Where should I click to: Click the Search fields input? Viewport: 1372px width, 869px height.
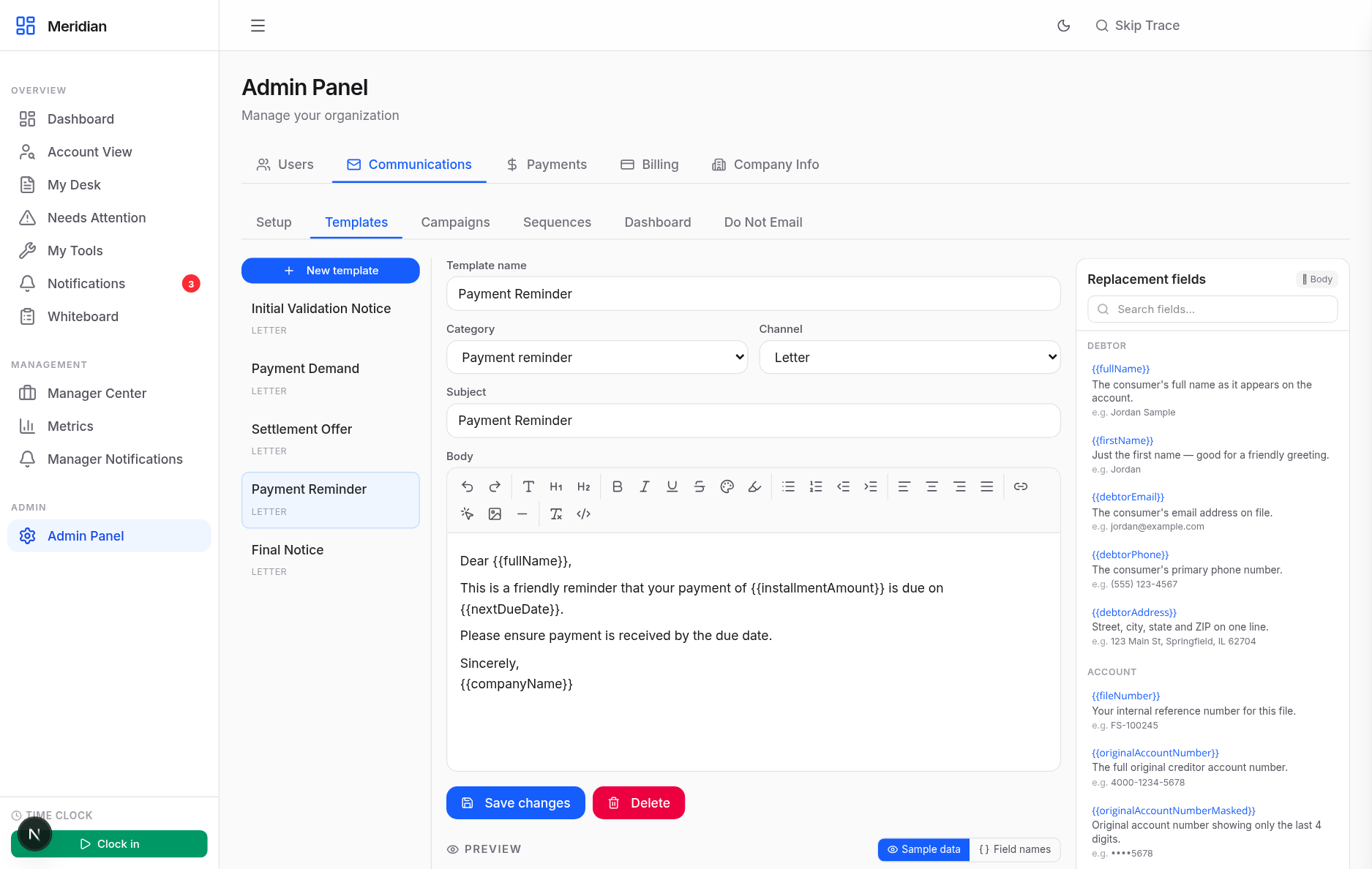(x=1212, y=309)
